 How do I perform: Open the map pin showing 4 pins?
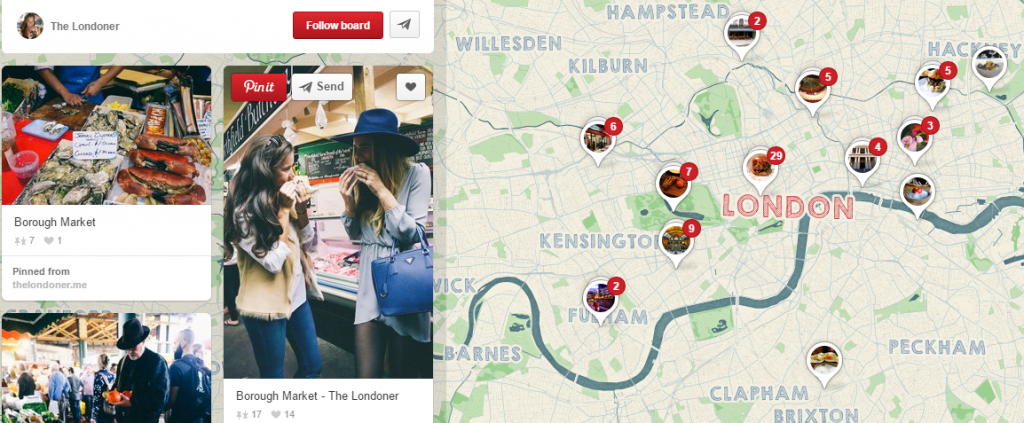click(x=863, y=161)
